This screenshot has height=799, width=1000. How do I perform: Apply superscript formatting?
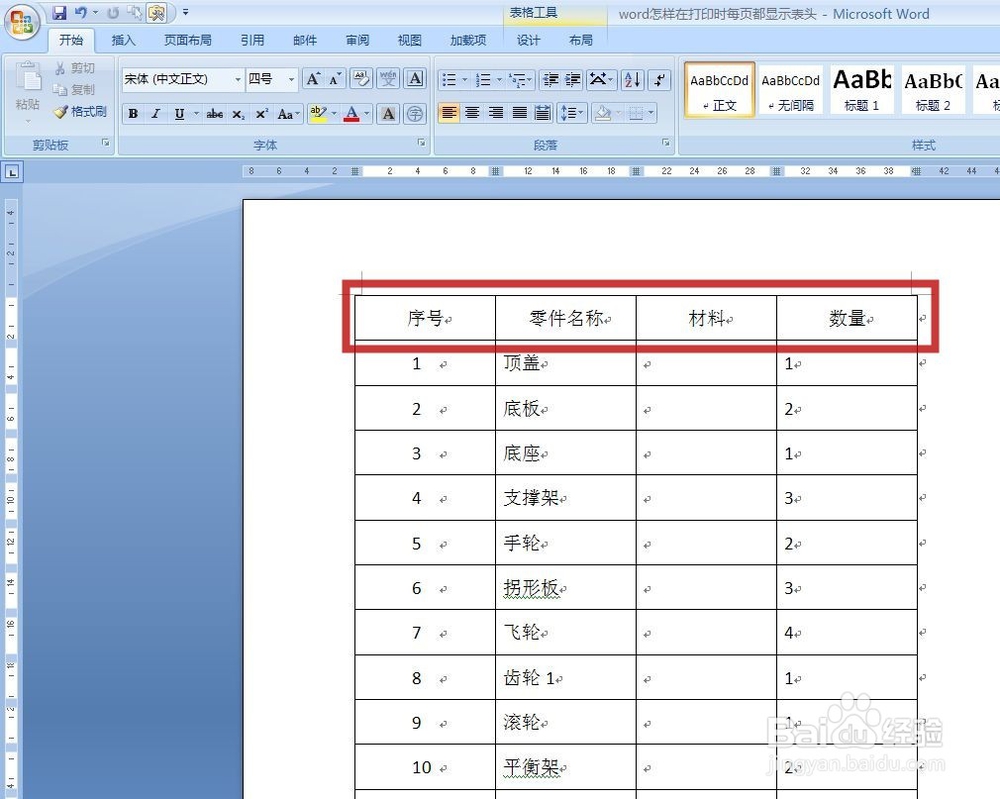tap(263, 114)
